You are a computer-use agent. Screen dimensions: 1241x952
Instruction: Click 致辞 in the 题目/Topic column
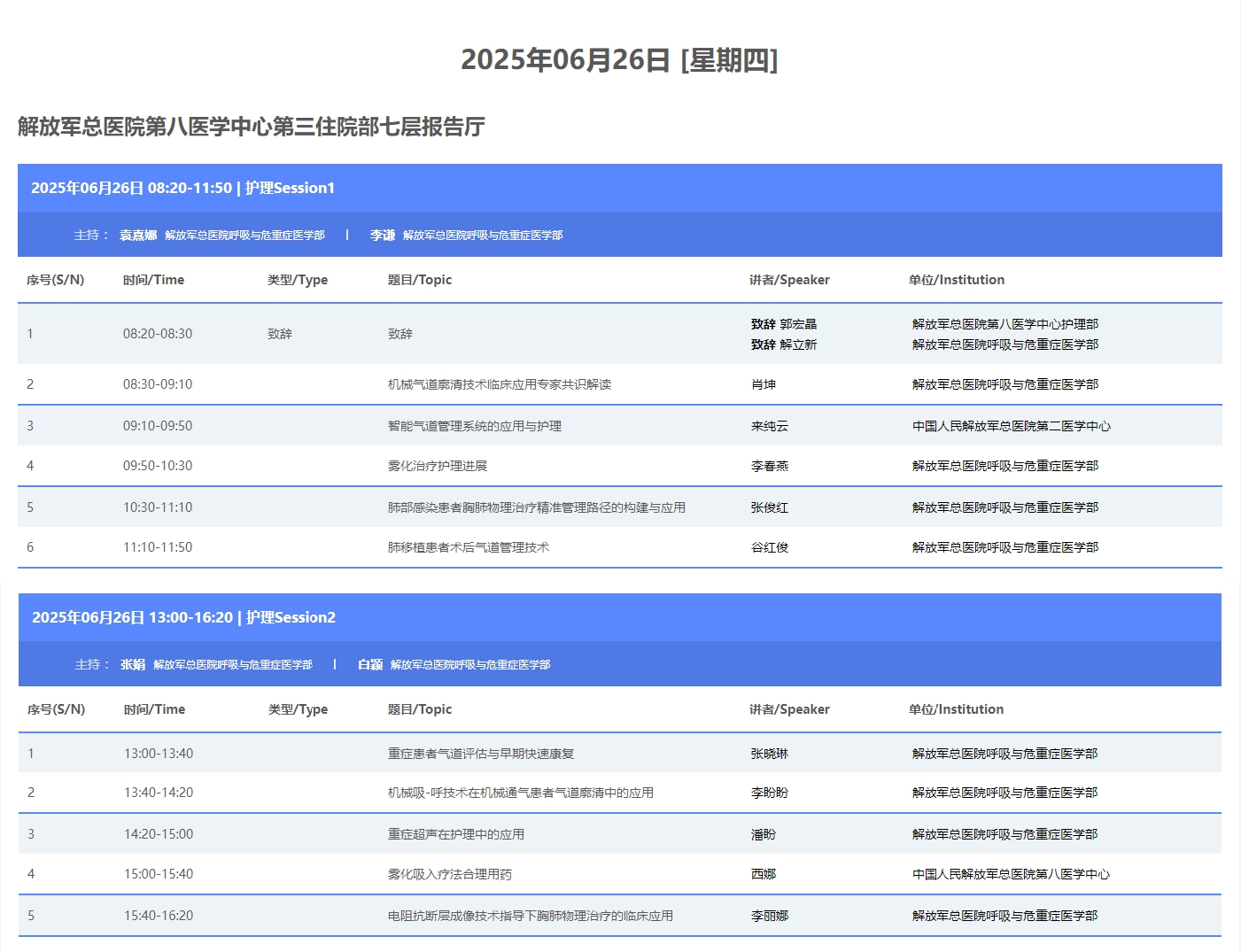(x=400, y=334)
